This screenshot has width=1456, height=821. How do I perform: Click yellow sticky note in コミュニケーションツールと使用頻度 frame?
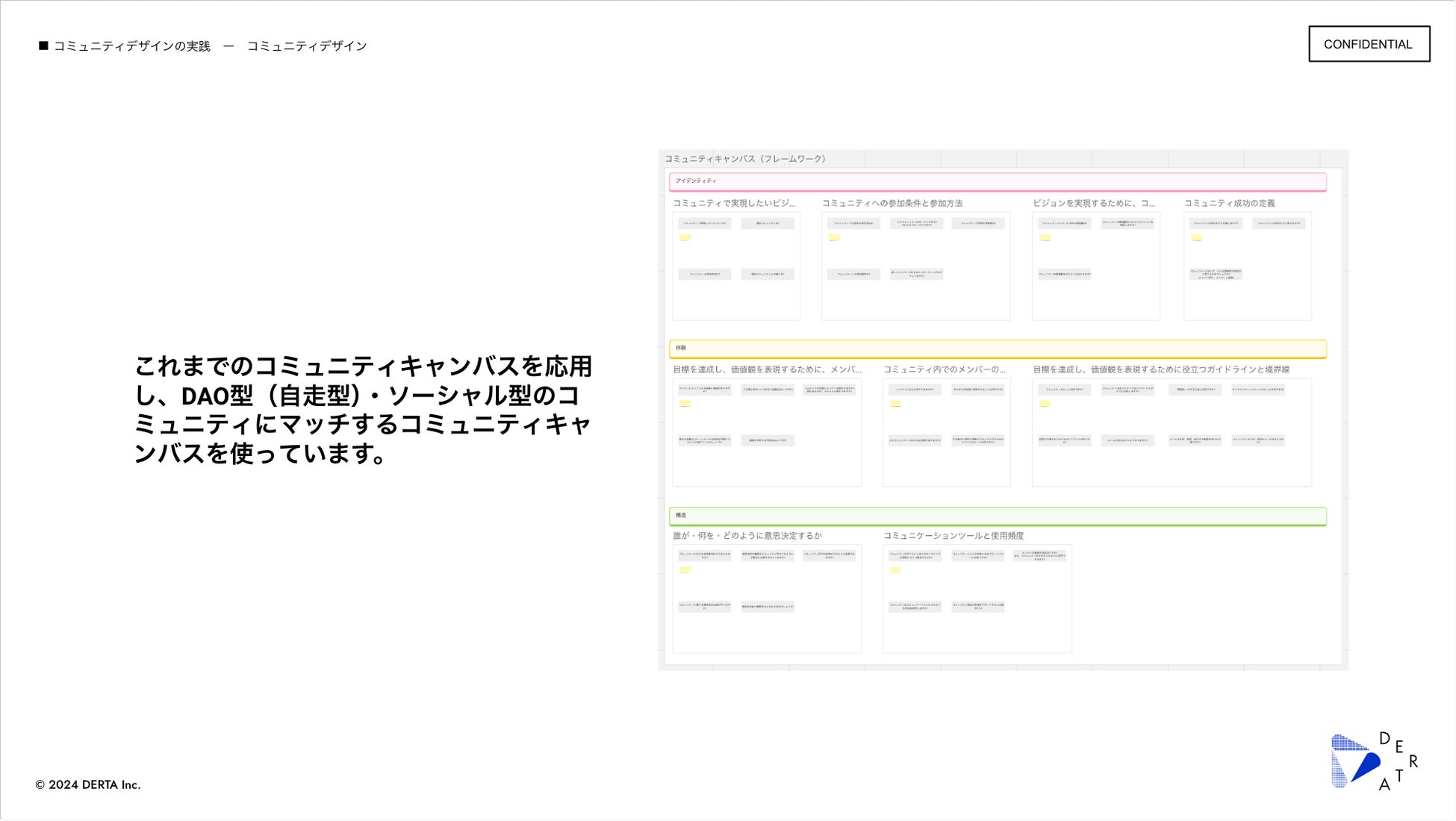coord(895,570)
